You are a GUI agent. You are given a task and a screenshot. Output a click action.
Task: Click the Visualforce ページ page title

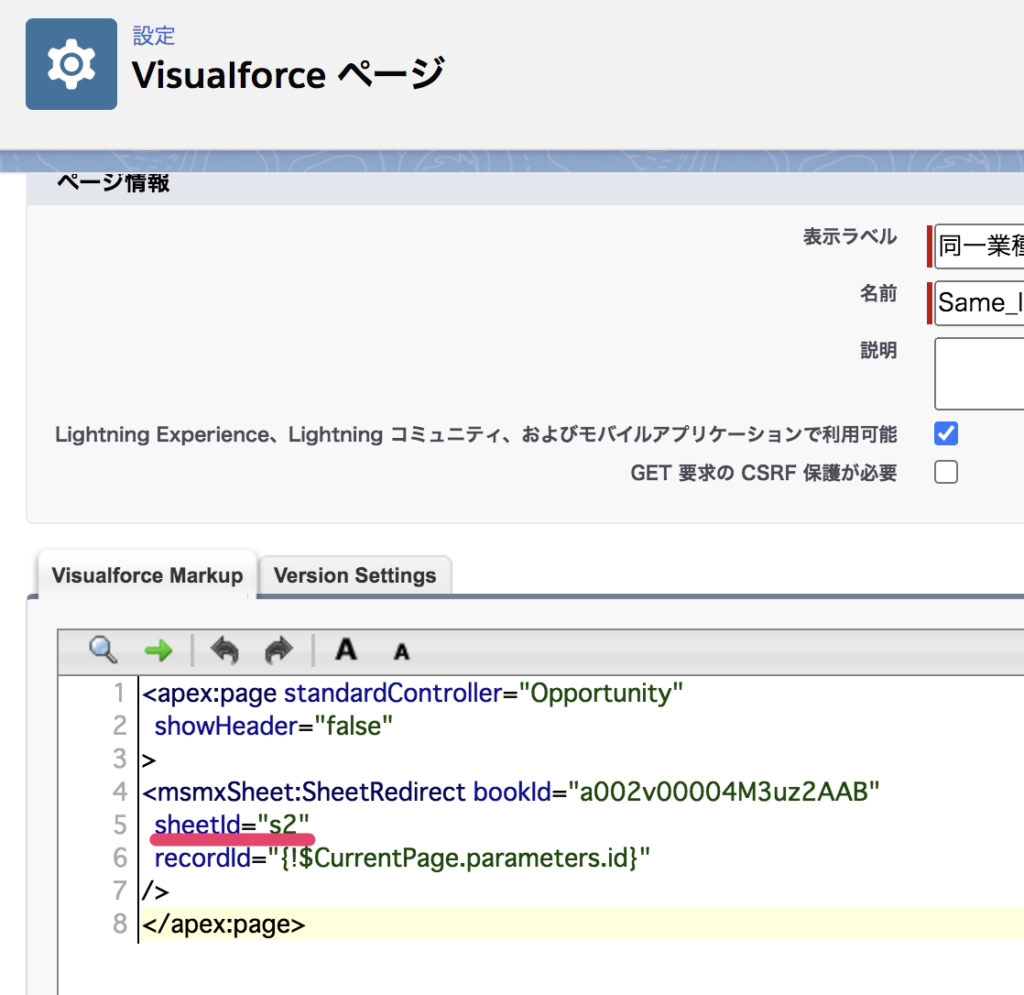[289, 74]
